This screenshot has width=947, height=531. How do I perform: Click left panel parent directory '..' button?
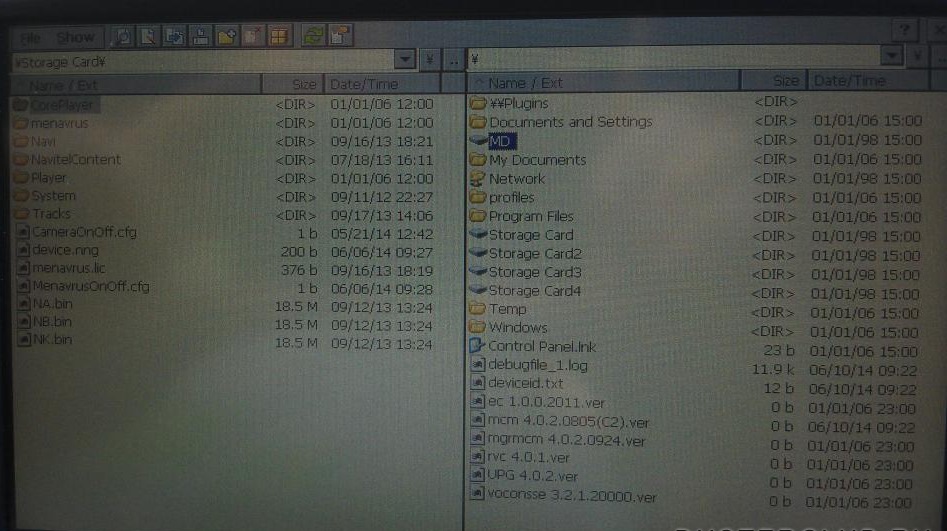click(x=454, y=60)
